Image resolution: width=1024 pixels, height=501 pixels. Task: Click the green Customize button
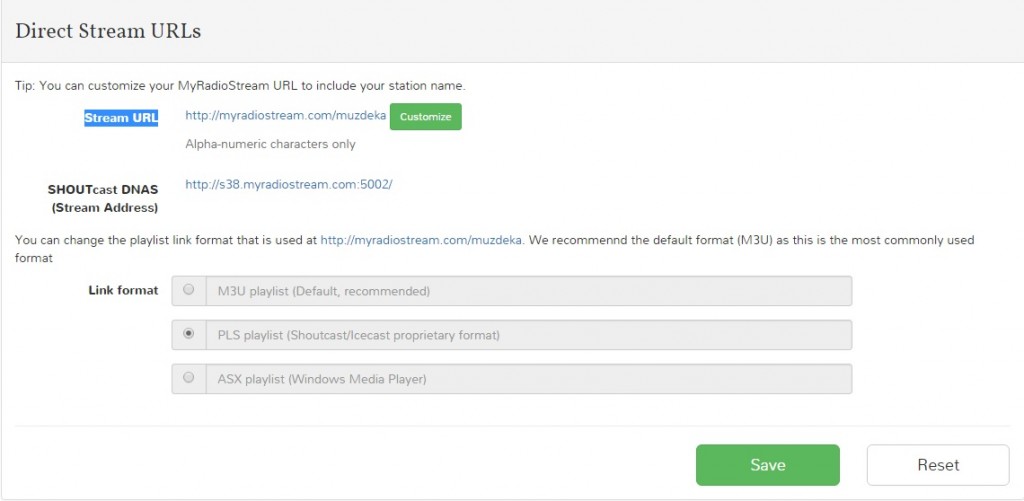(x=425, y=117)
